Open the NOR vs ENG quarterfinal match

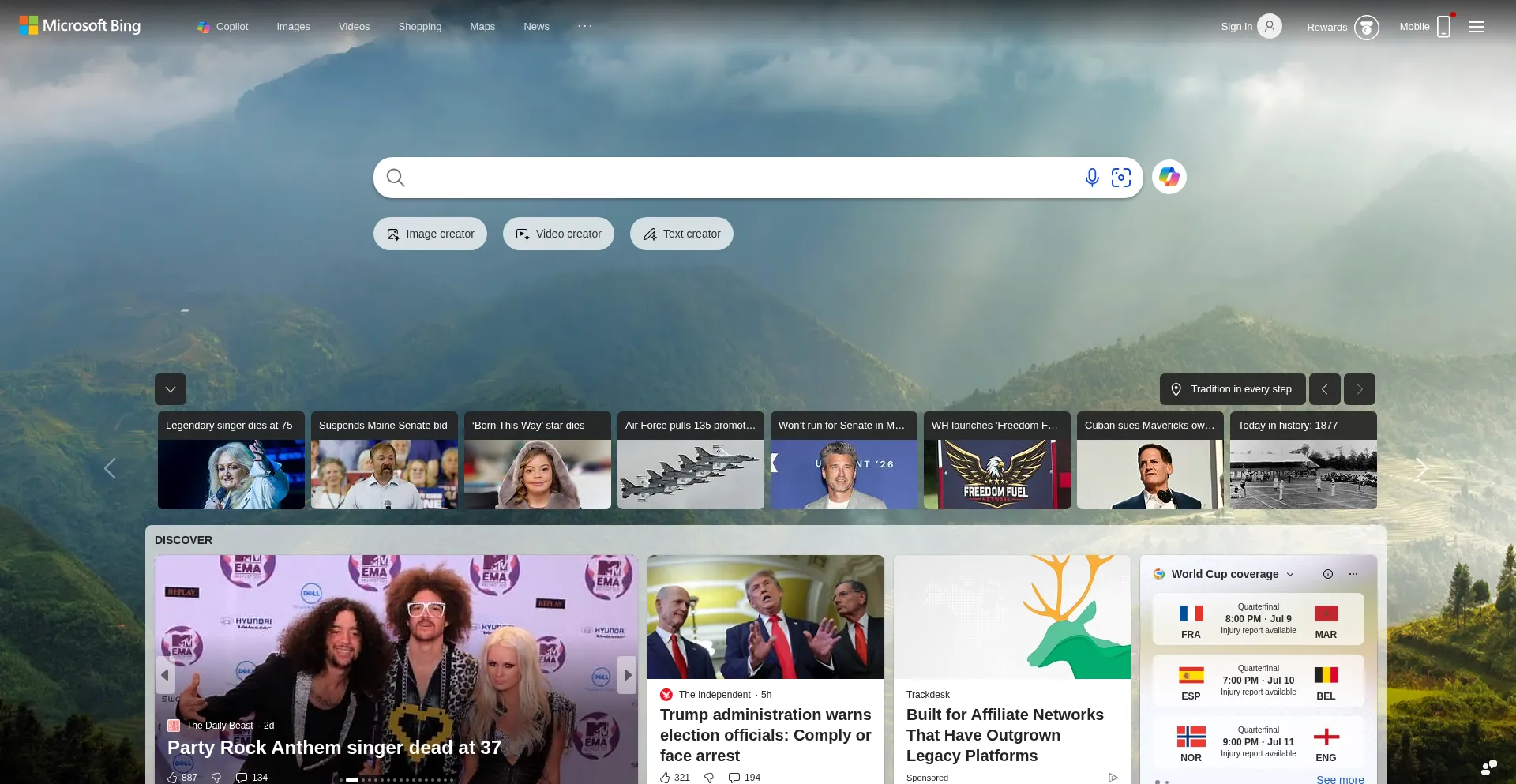(x=1259, y=742)
